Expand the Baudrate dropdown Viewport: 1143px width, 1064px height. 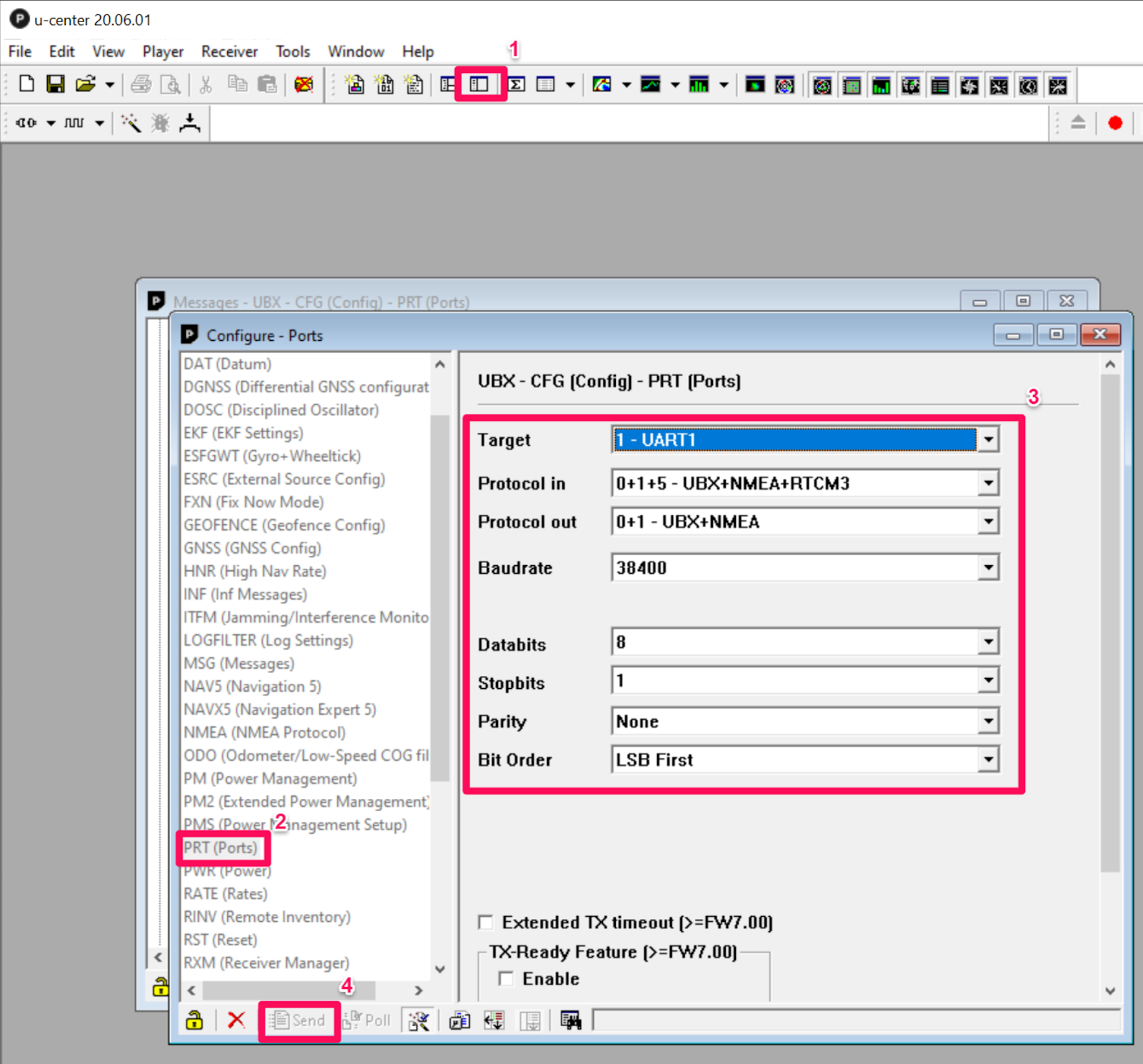click(x=988, y=568)
